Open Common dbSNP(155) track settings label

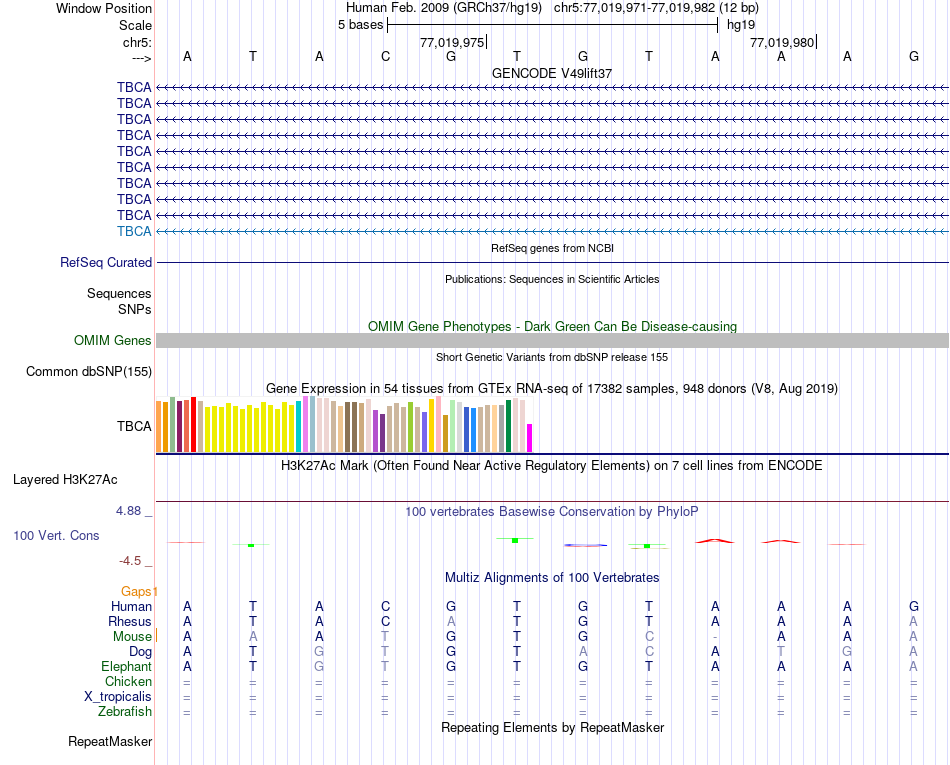click(x=89, y=371)
